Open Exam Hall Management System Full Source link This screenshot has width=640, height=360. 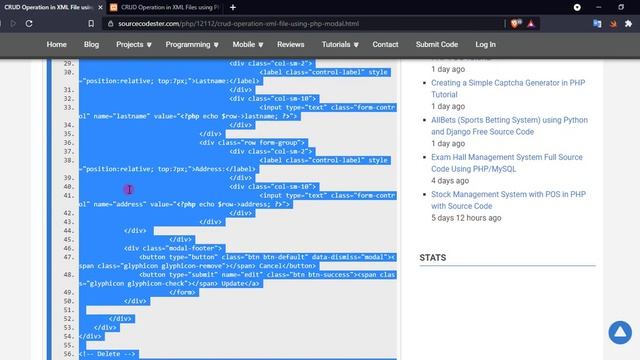click(507, 163)
